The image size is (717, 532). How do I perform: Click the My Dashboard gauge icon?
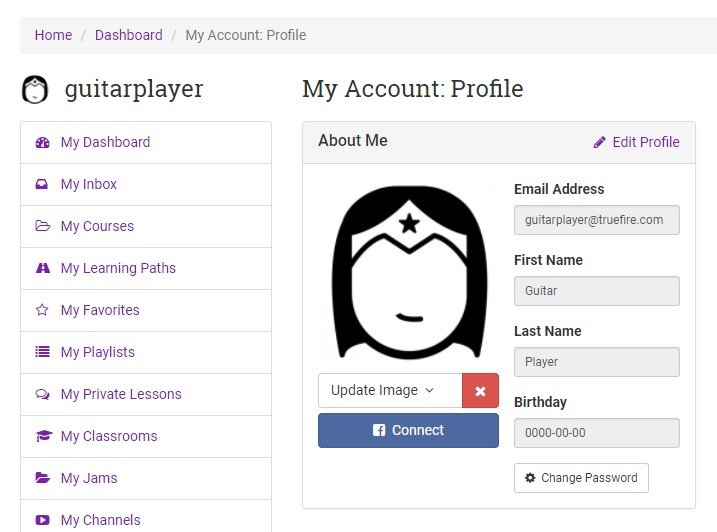point(42,143)
